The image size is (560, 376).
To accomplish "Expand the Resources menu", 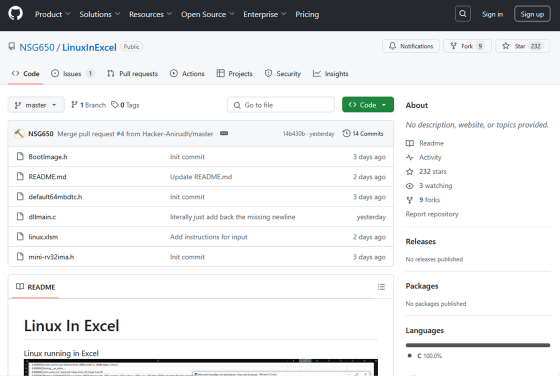I will (150, 14).
